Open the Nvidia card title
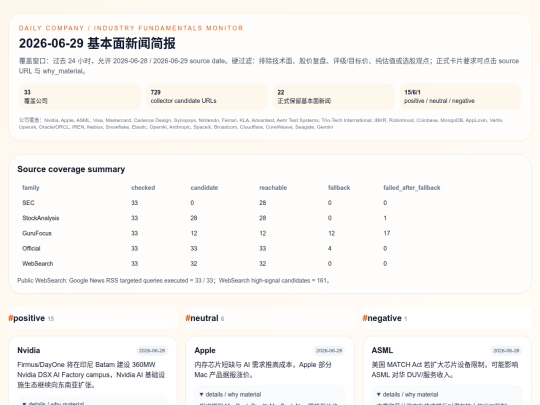 (x=29, y=350)
